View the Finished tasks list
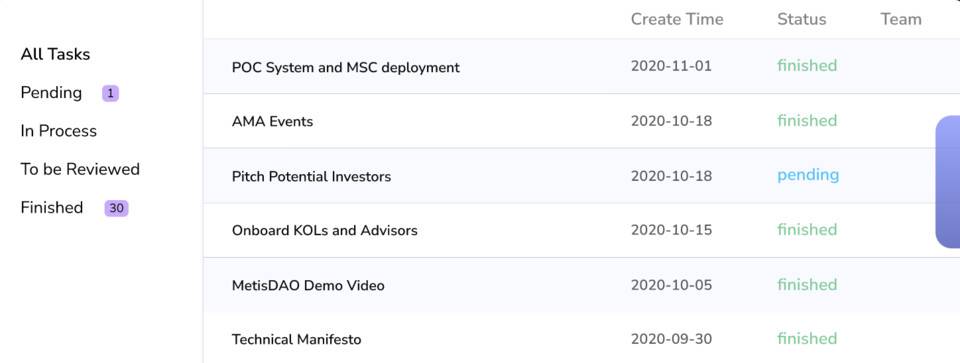Screen dimensions: 960x363 coord(51,208)
